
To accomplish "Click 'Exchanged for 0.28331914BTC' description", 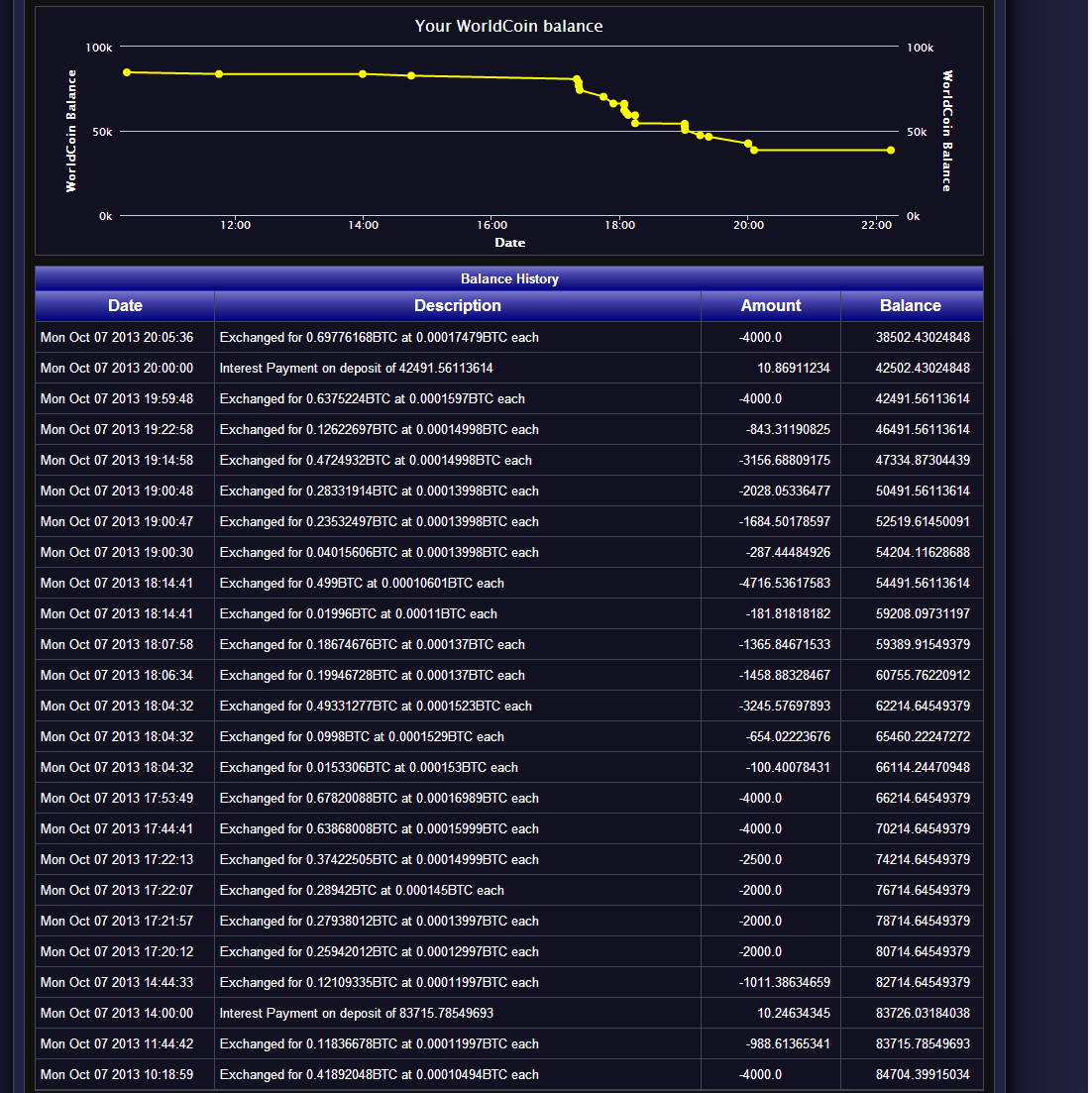I will [380, 491].
